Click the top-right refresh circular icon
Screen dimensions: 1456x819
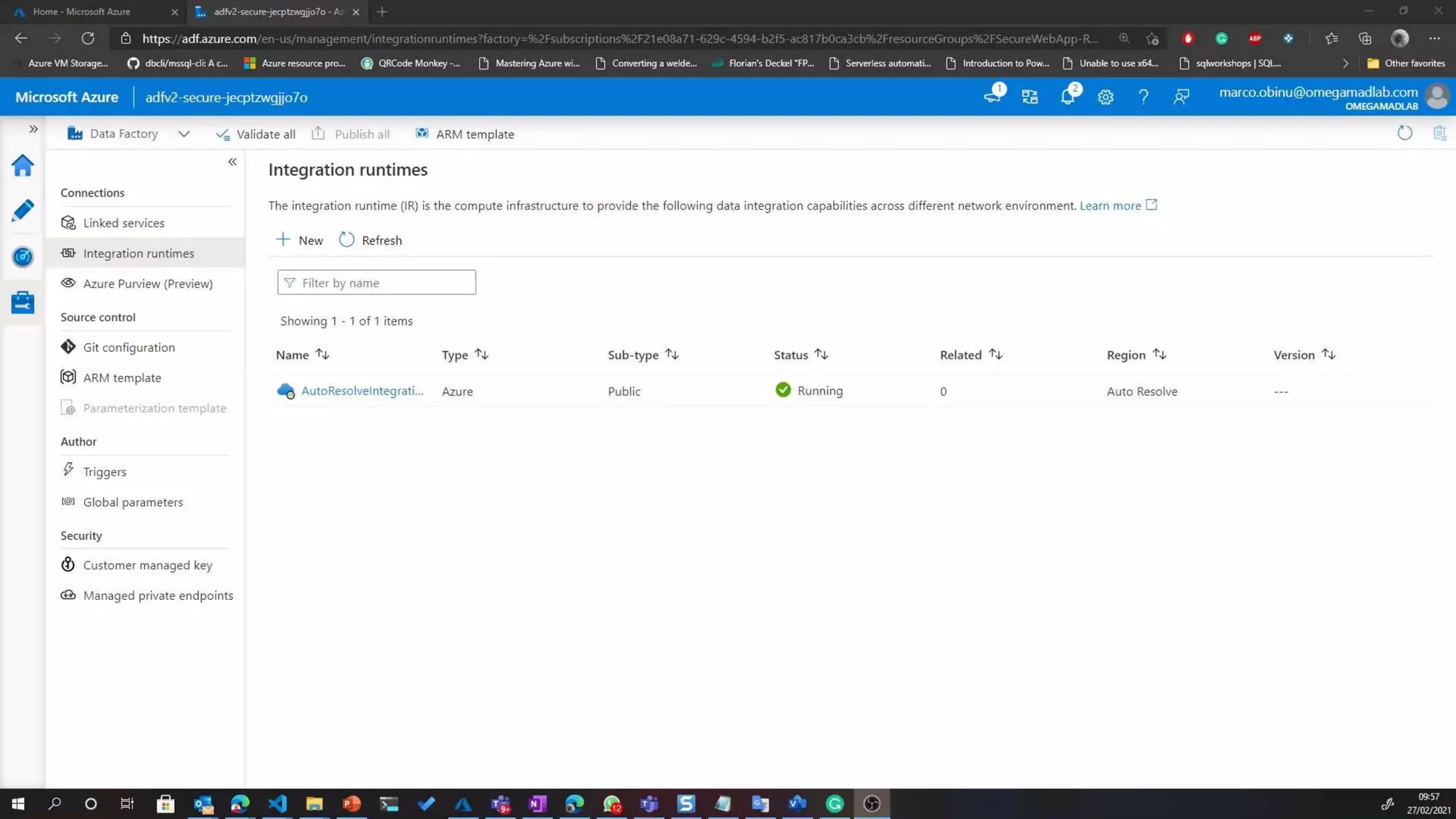[1404, 133]
